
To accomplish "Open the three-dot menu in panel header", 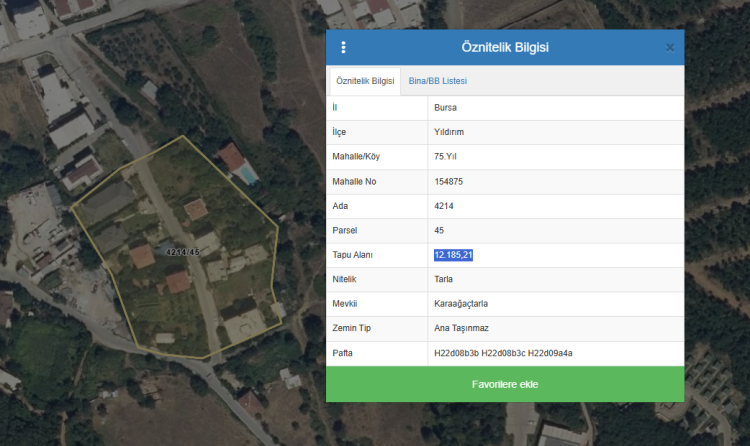I will 344,47.
